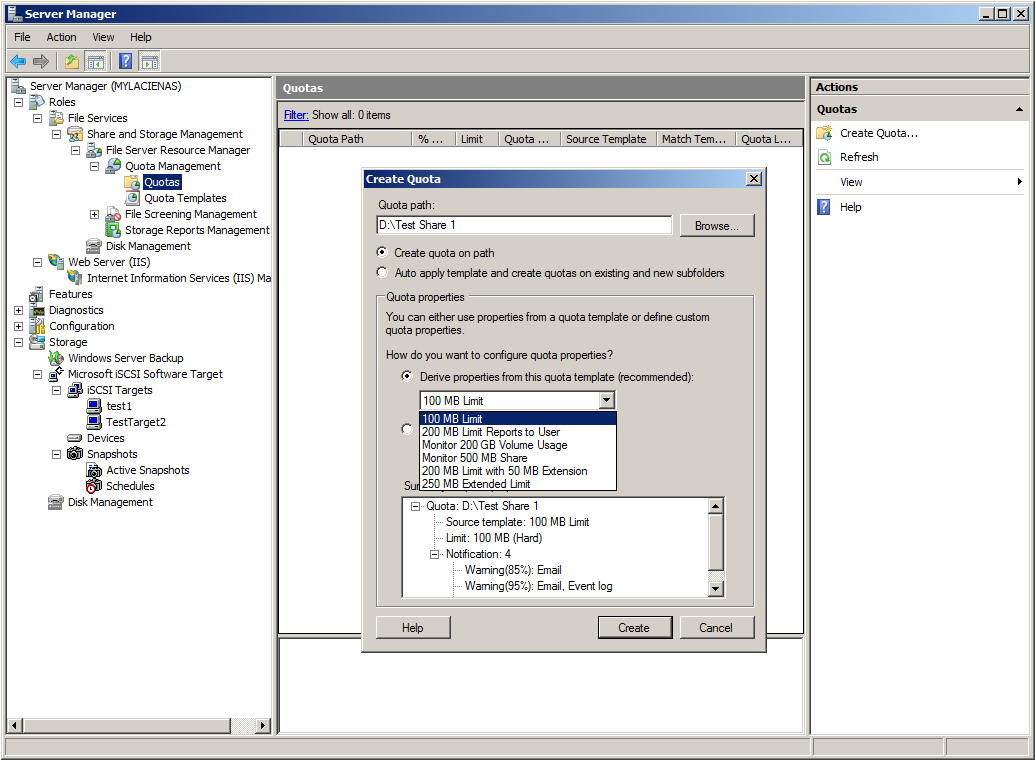Click the Diagnostics node icon
Viewport: 1035px width, 760px height.
click(x=38, y=310)
